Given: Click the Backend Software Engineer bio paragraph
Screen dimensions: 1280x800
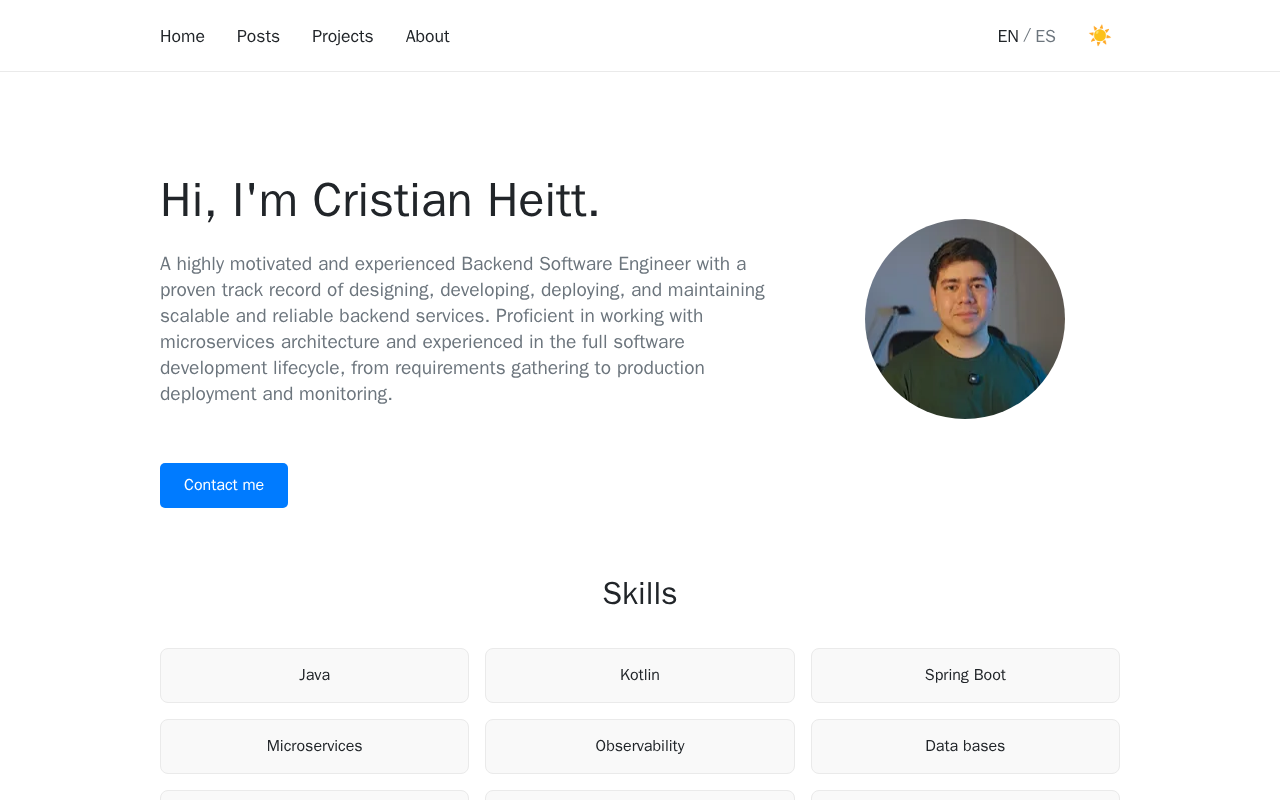Looking at the screenshot, I should tap(462, 329).
